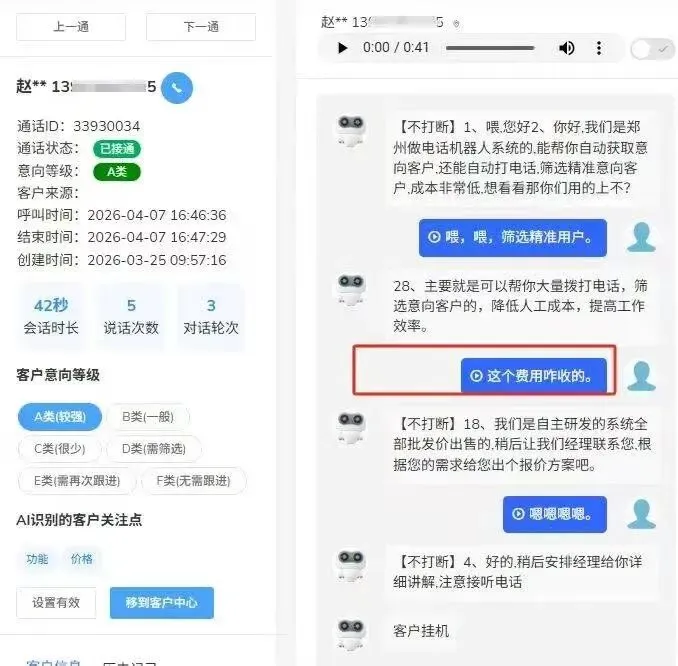Choose D类(需筛选) intent level
The width and height of the screenshot is (678, 666).
point(154,449)
